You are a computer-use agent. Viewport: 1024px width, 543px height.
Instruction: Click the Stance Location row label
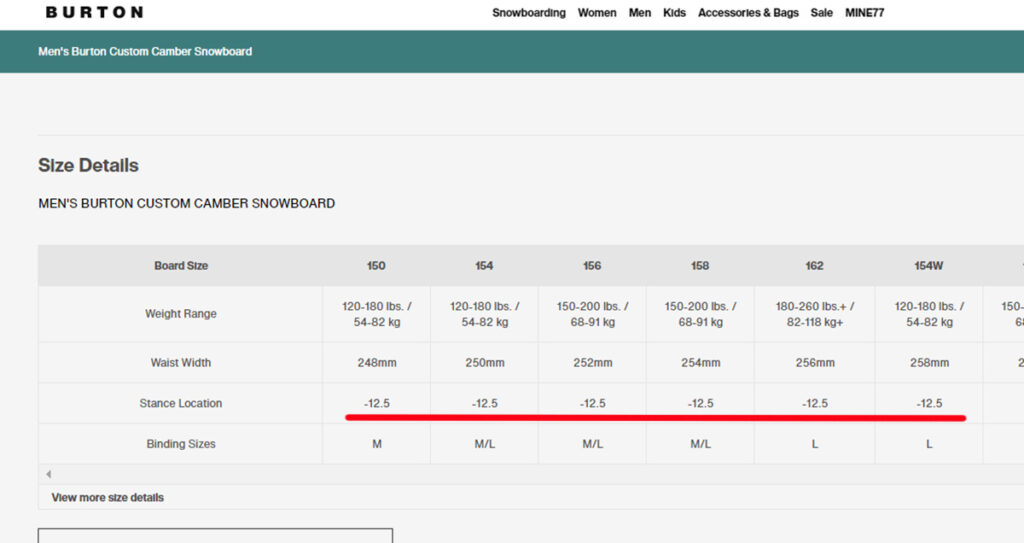pos(180,403)
